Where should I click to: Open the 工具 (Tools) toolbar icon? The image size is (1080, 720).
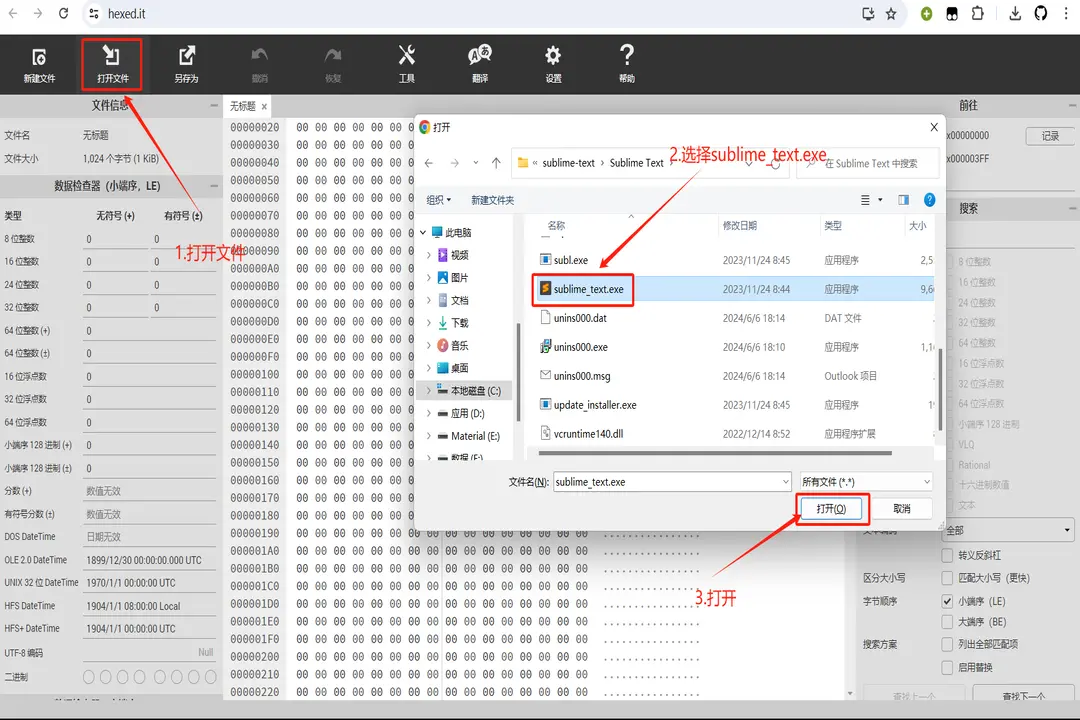pyautogui.click(x=406, y=62)
